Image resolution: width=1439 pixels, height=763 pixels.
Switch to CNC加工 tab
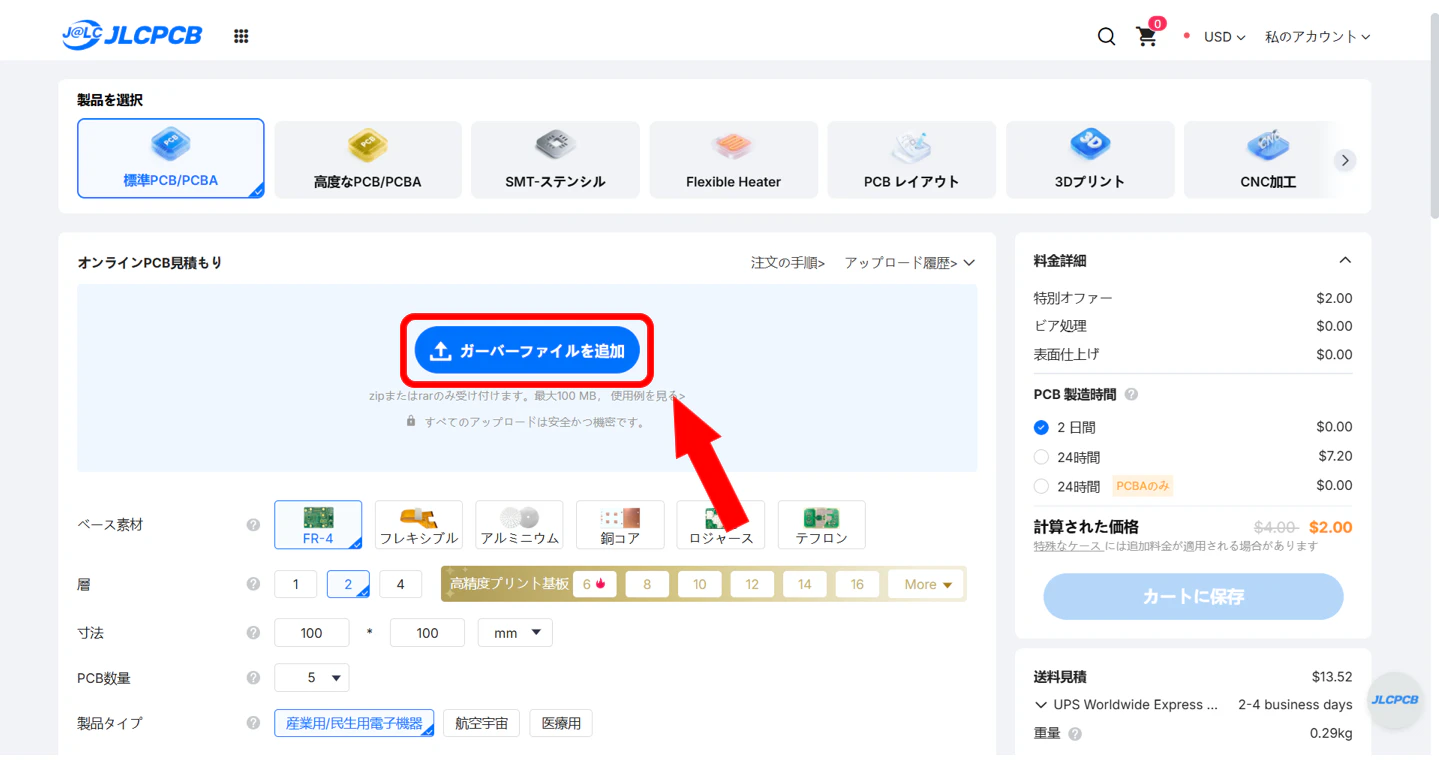1266,160
